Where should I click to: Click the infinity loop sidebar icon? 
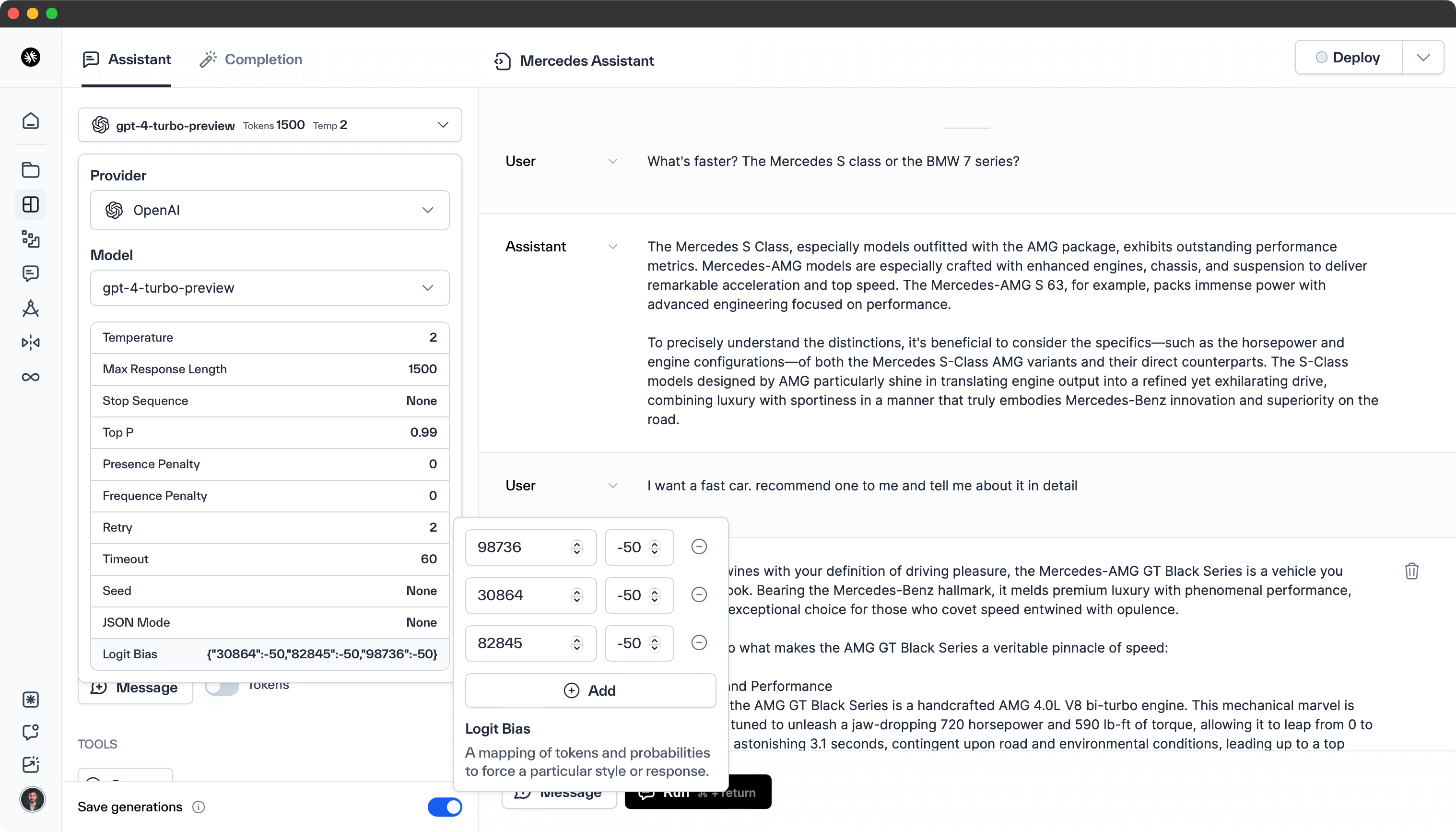click(31, 377)
